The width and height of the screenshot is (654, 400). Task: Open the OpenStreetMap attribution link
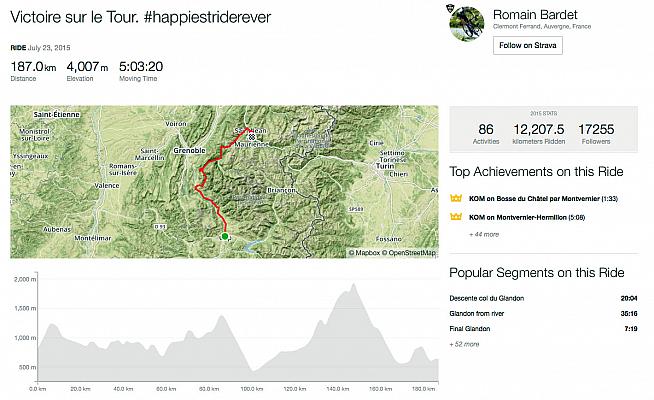coord(410,253)
